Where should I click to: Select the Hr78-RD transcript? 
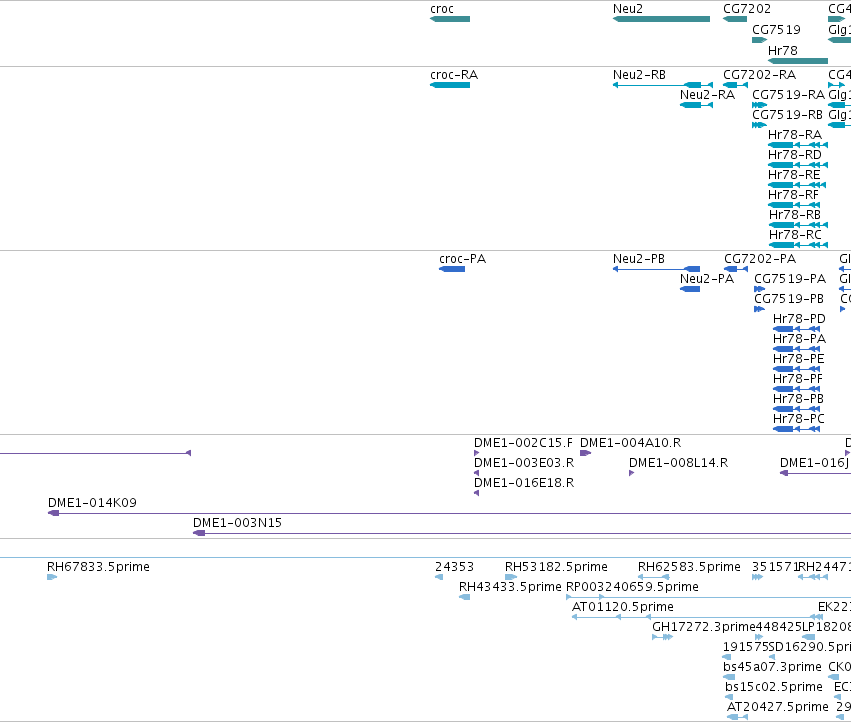pos(798,165)
